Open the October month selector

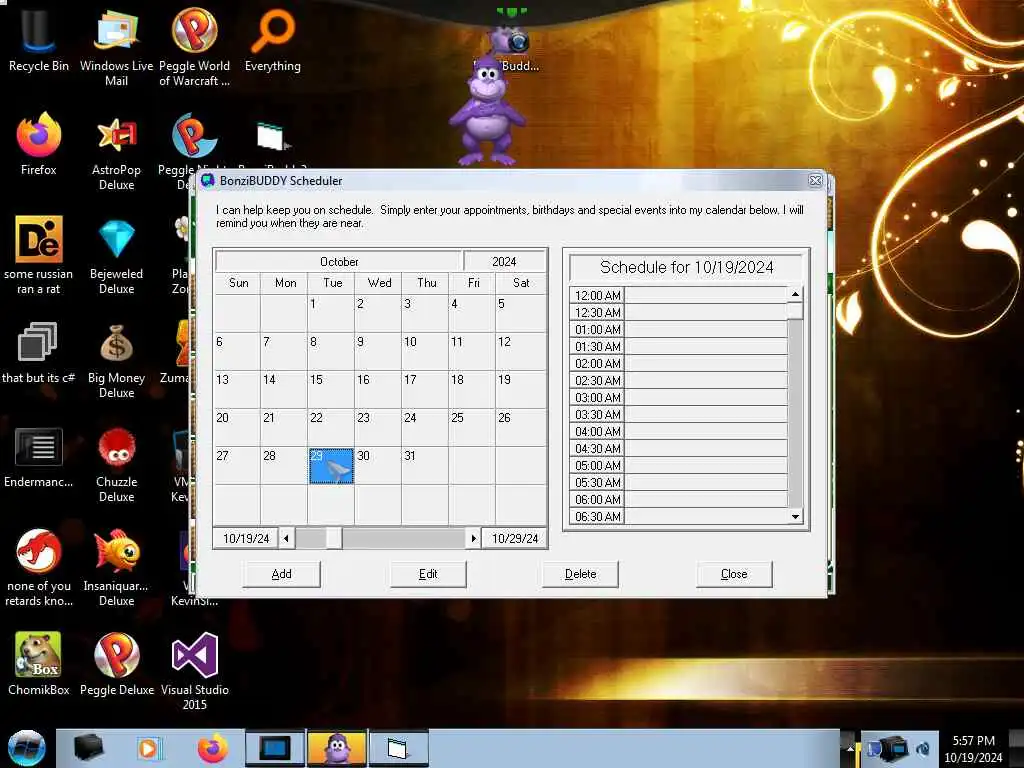pos(339,261)
